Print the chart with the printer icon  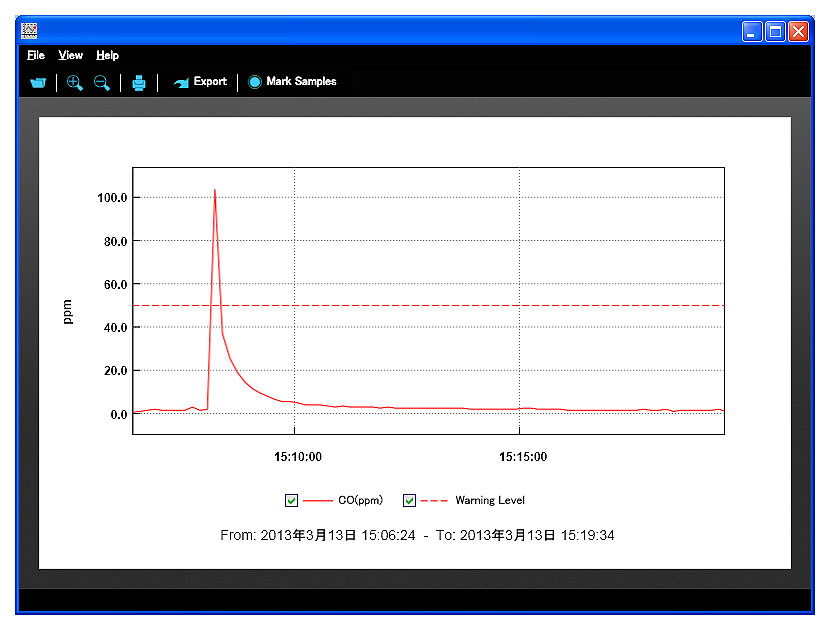tap(139, 83)
